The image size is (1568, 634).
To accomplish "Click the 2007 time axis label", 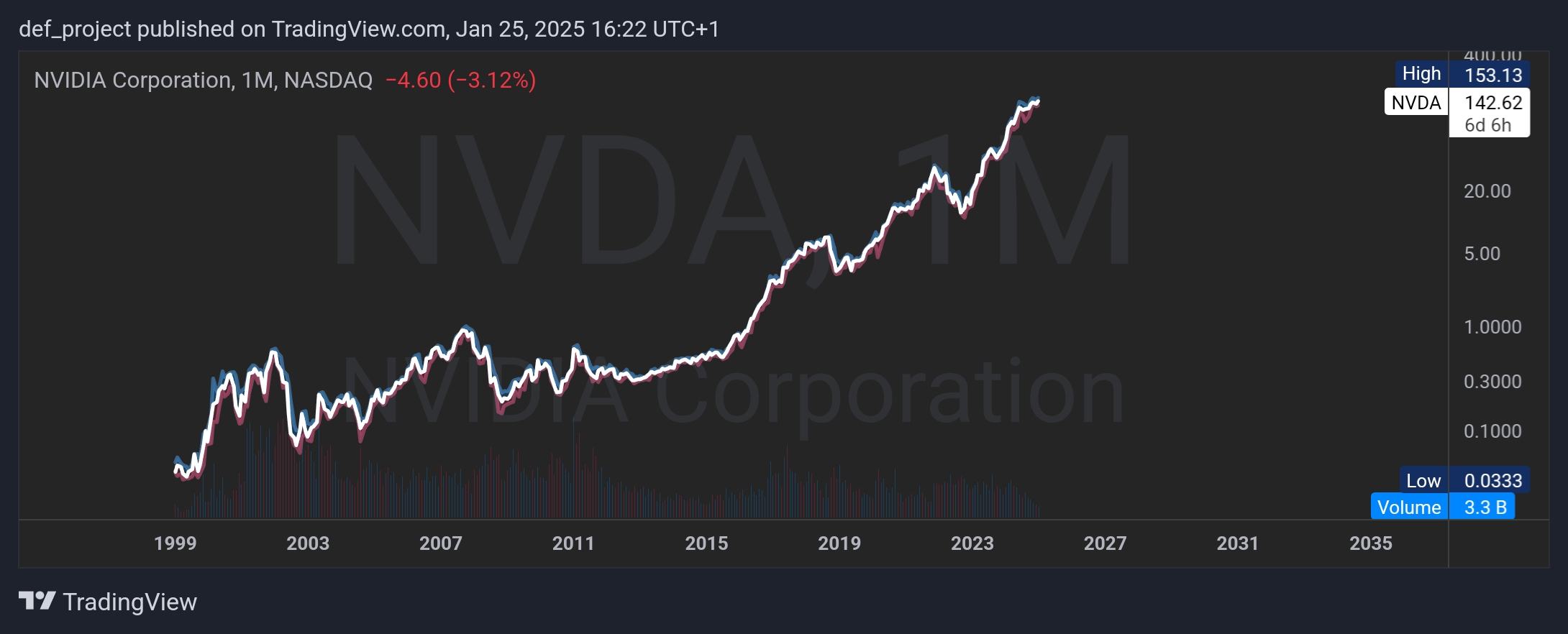I will pos(440,543).
